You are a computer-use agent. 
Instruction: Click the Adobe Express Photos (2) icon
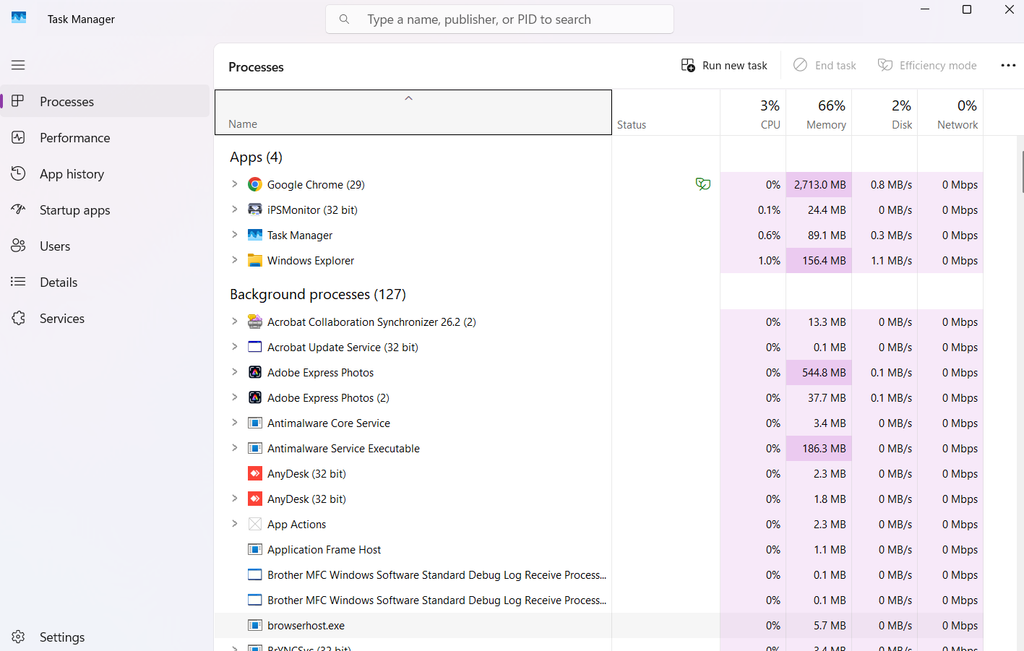pyautogui.click(x=255, y=398)
